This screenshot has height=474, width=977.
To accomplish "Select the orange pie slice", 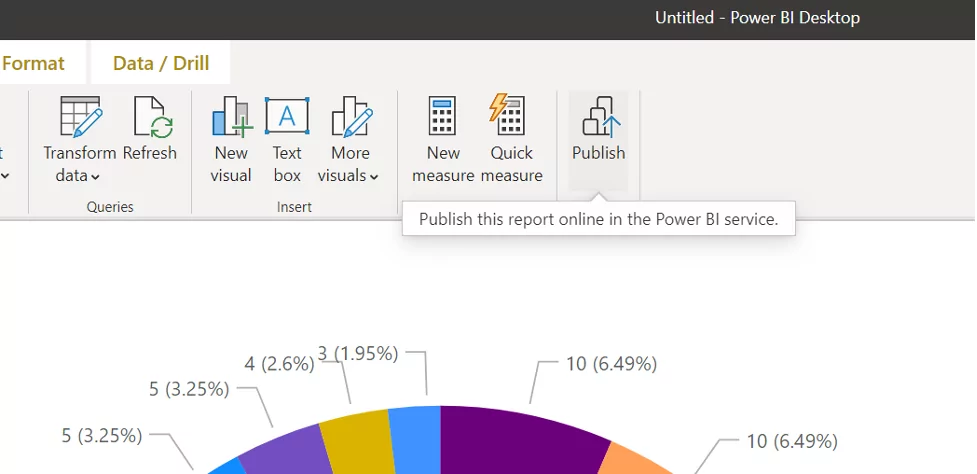I will click(x=632, y=460).
